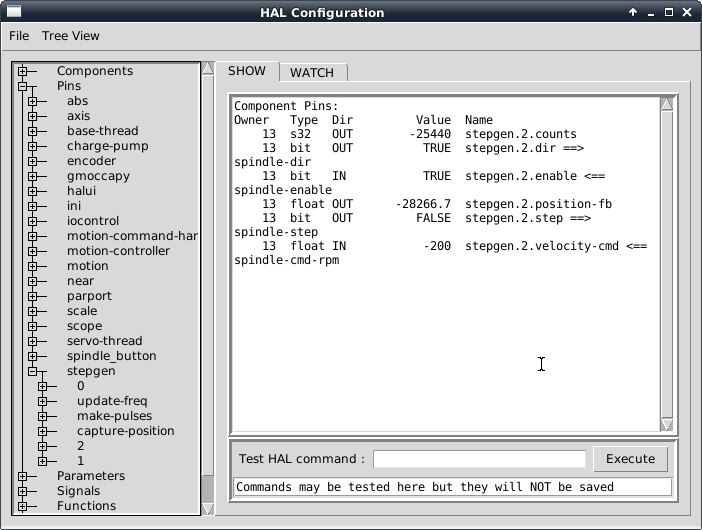
Task: Expand the Signals tree node
Action: (22, 491)
